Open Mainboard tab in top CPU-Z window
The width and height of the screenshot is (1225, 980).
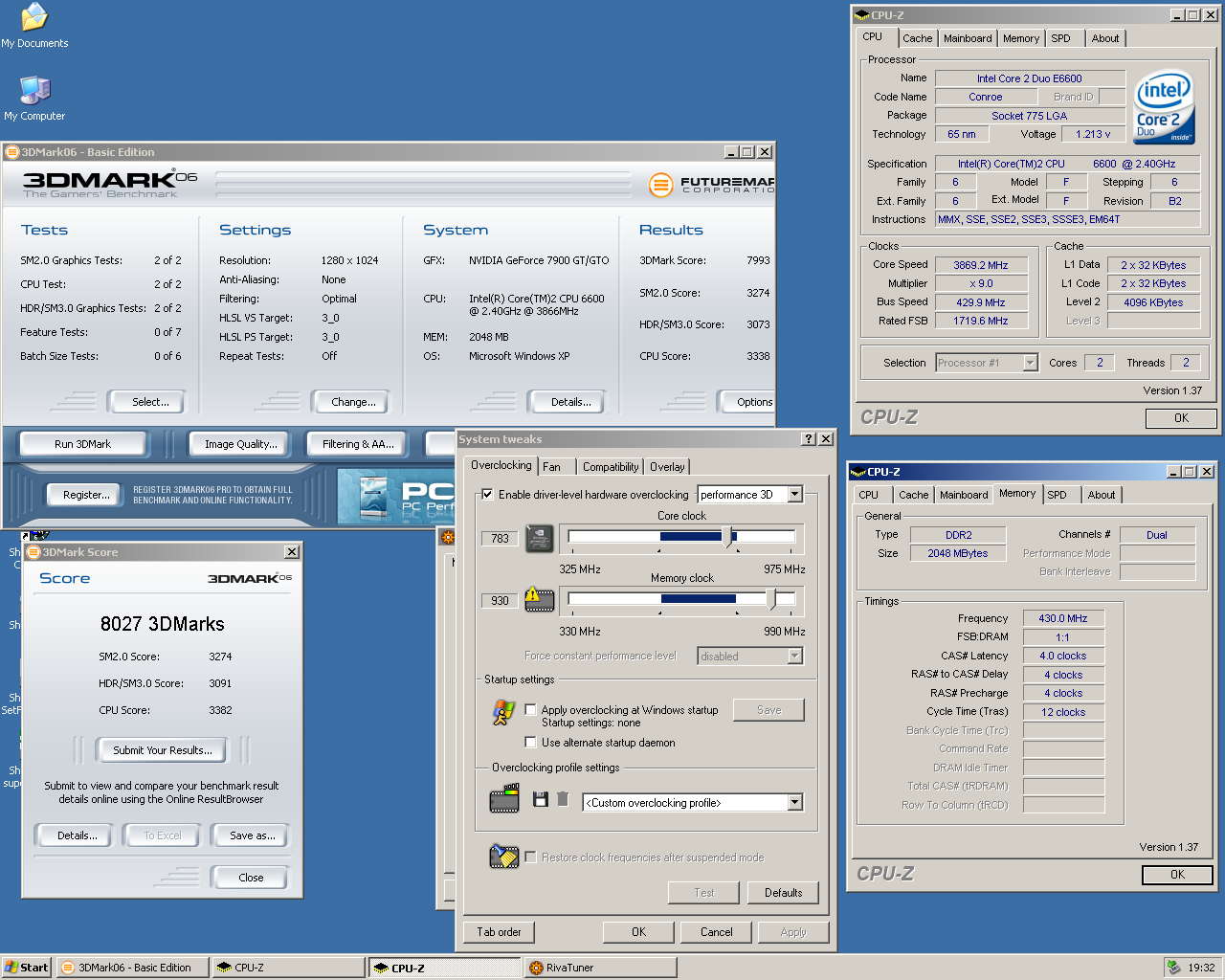click(968, 38)
